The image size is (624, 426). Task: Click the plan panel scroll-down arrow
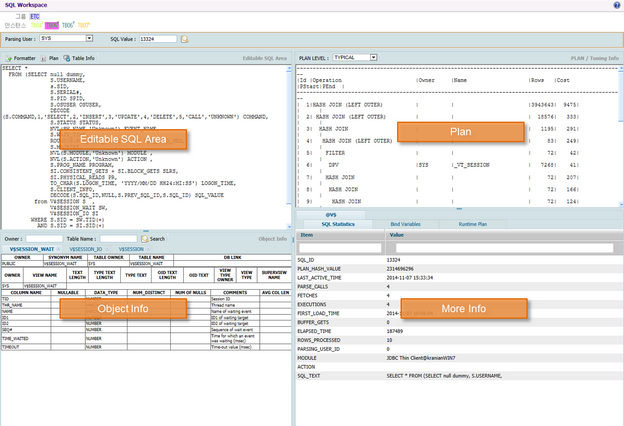(621, 204)
